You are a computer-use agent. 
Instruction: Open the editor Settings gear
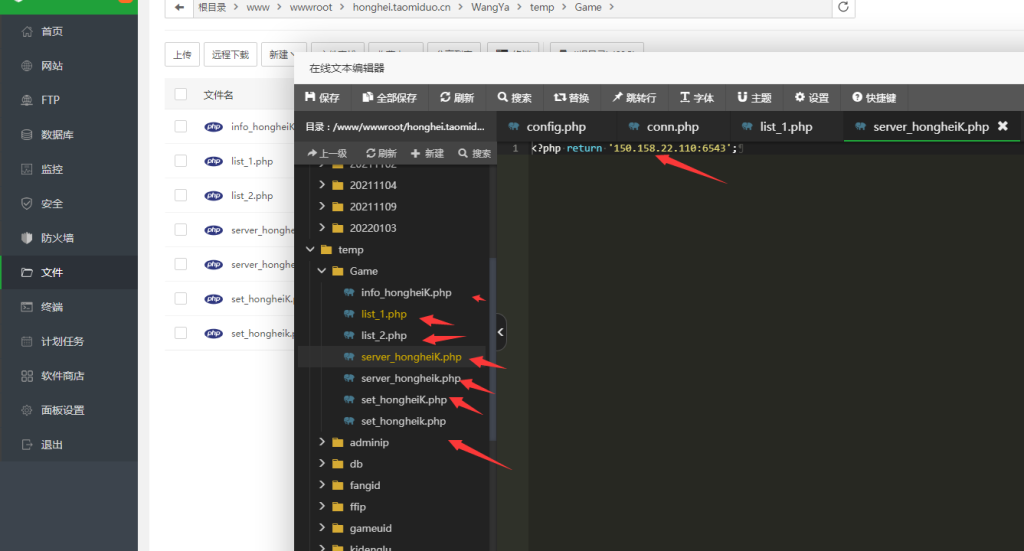pyautogui.click(x=800, y=98)
